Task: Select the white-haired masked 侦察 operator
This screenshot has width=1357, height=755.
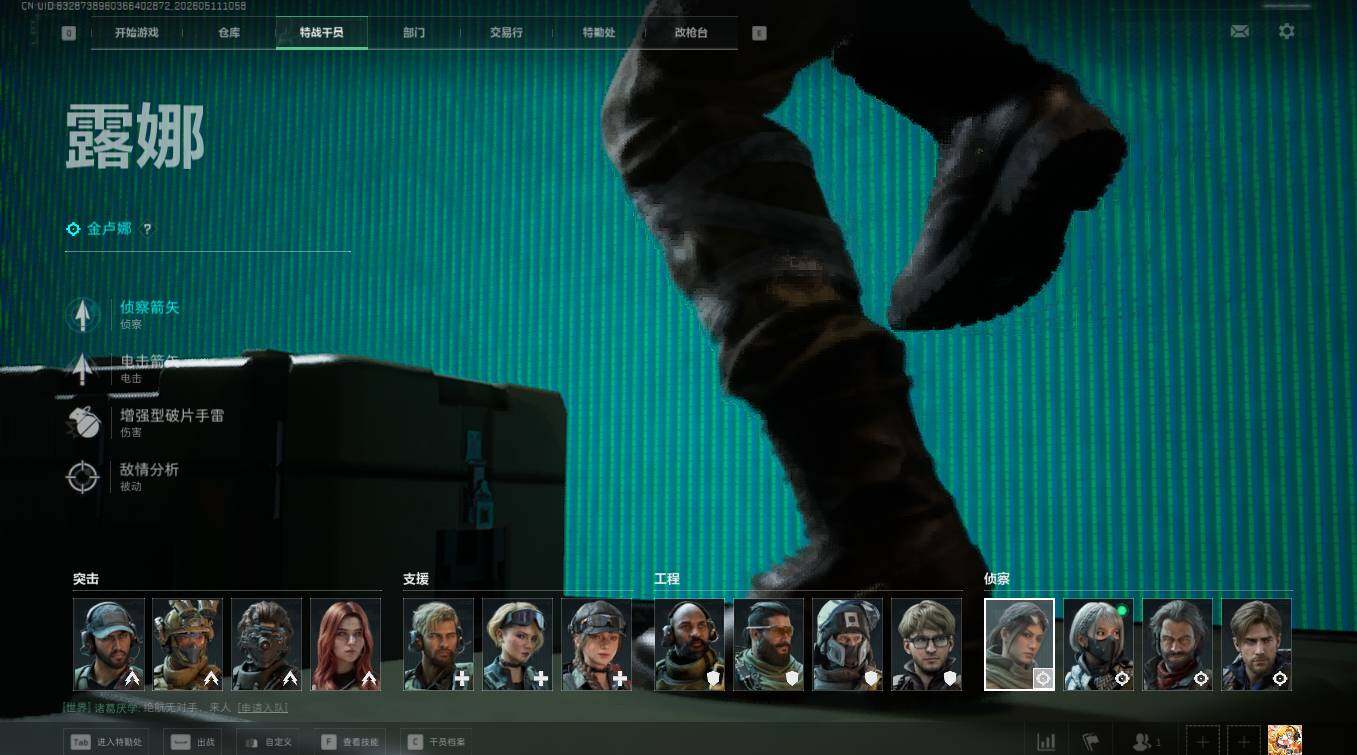Action: click(1099, 644)
